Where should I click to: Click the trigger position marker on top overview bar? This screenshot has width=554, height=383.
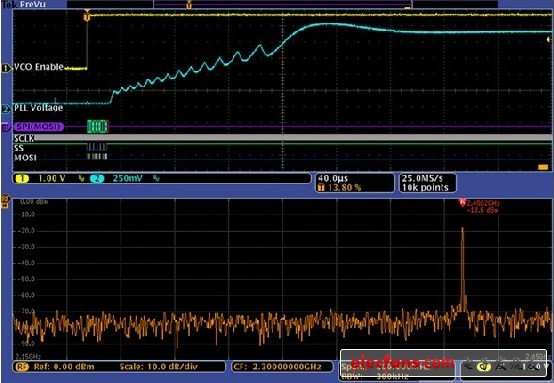click(x=189, y=5)
